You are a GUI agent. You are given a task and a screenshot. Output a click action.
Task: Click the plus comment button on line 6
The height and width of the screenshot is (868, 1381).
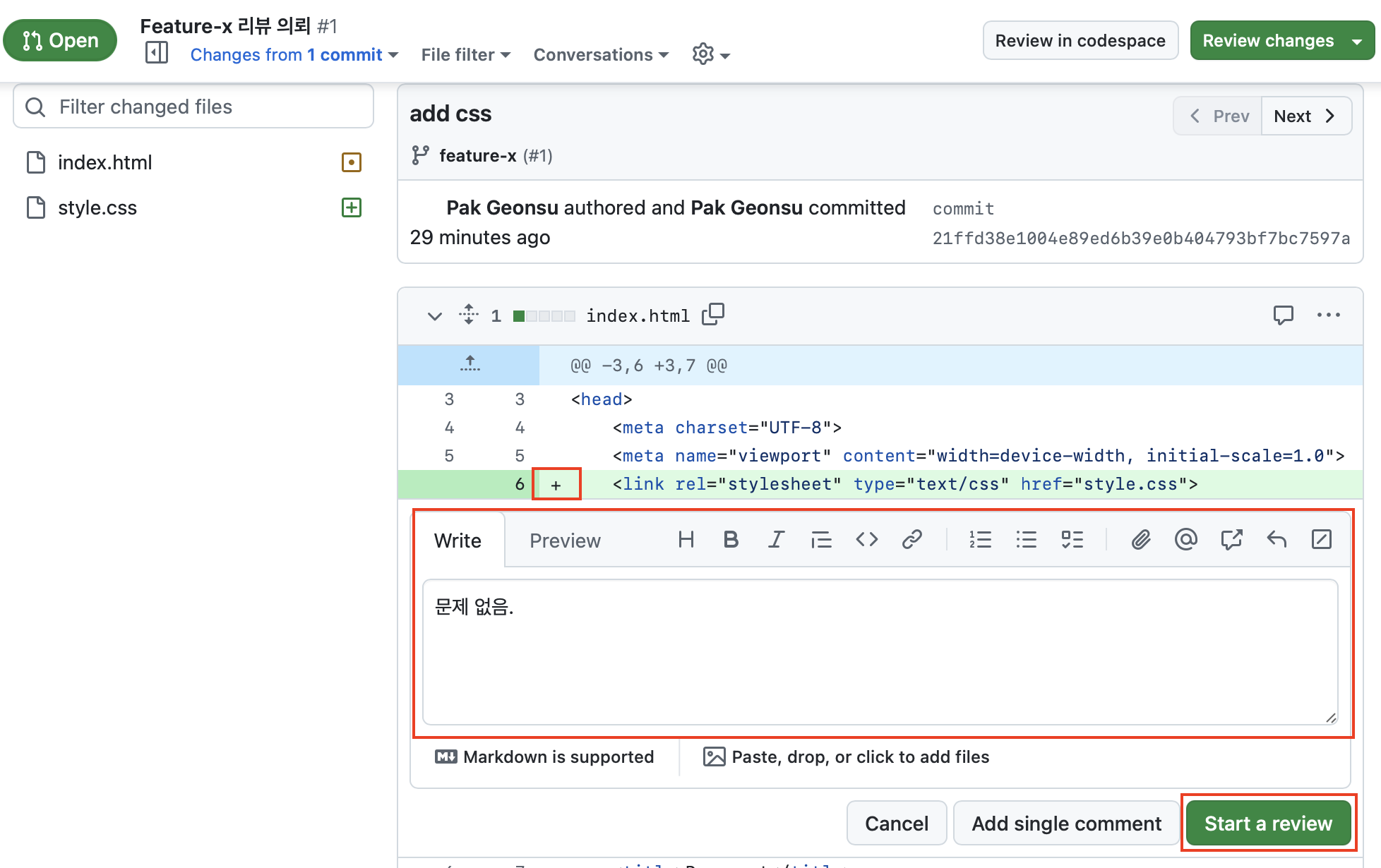[556, 485]
